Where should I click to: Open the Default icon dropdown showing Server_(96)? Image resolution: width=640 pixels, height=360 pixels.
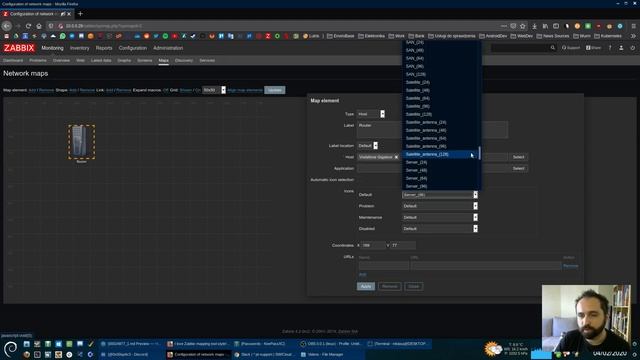[x=440, y=195]
